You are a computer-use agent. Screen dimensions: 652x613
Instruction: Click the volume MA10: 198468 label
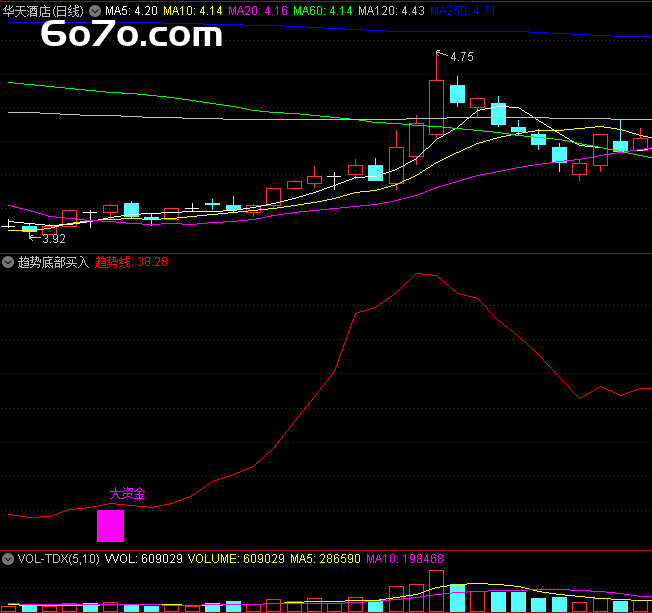[405, 559]
